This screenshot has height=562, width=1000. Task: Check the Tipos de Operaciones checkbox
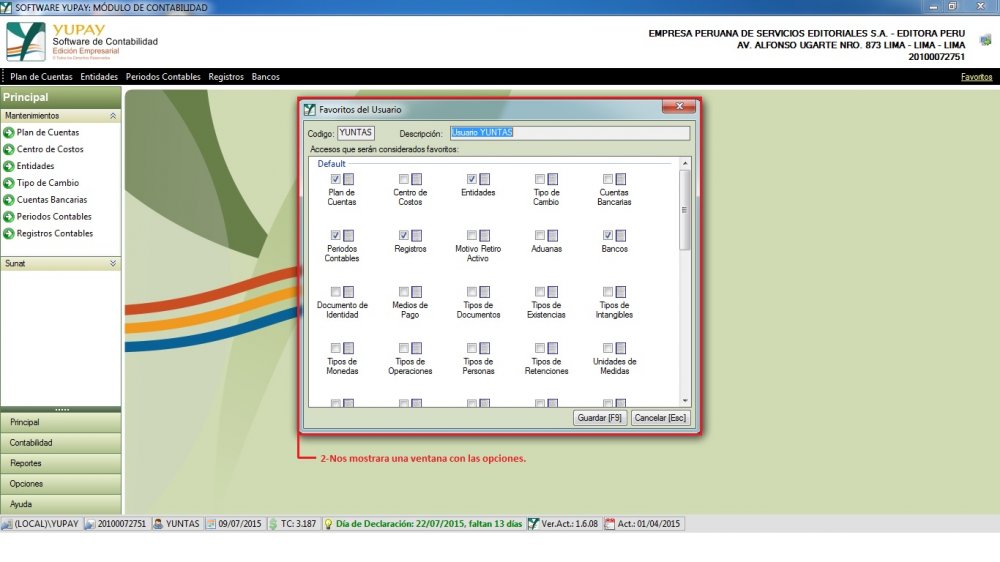click(x=404, y=348)
